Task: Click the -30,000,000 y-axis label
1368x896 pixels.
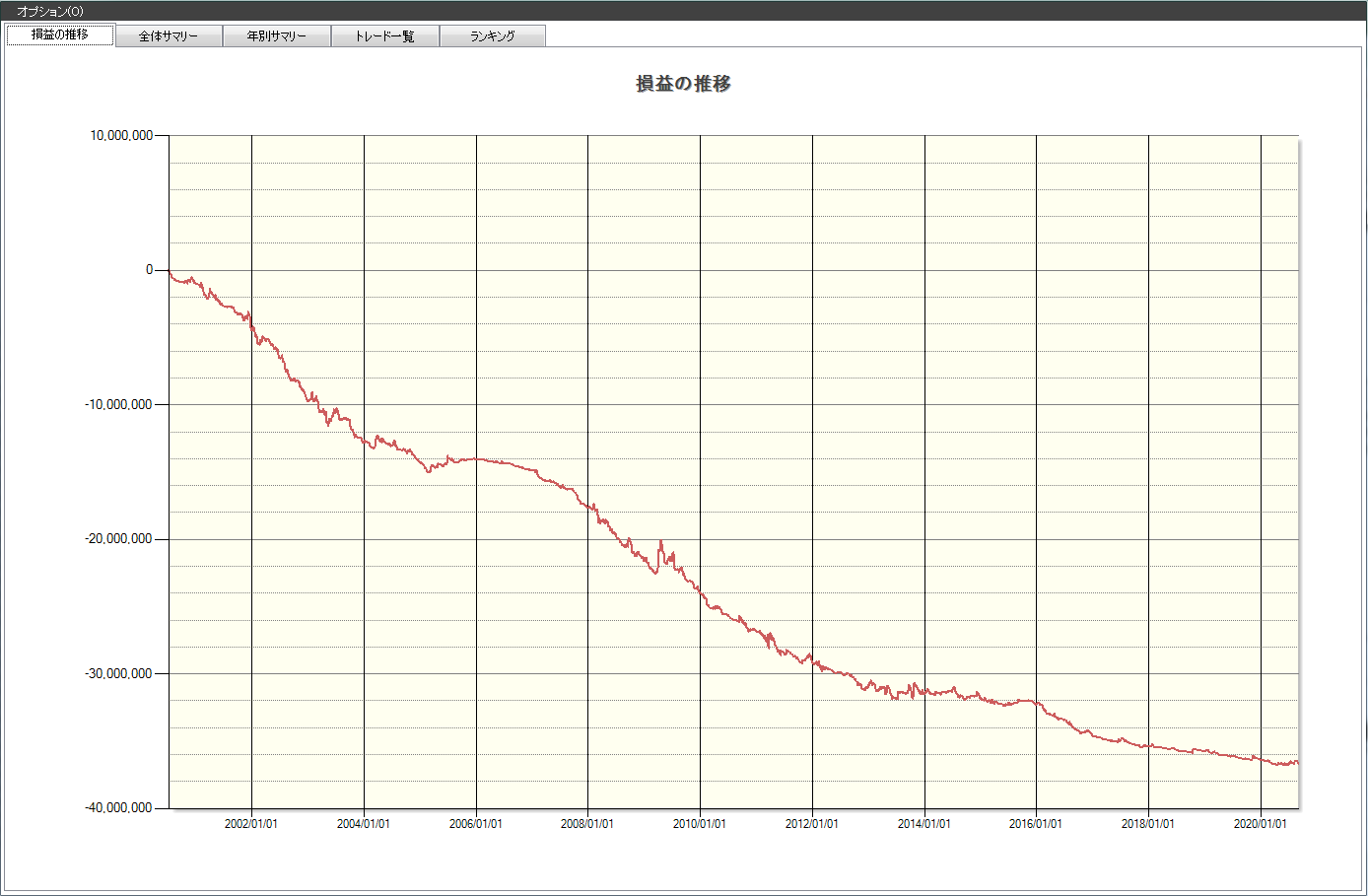Action: 119,673
